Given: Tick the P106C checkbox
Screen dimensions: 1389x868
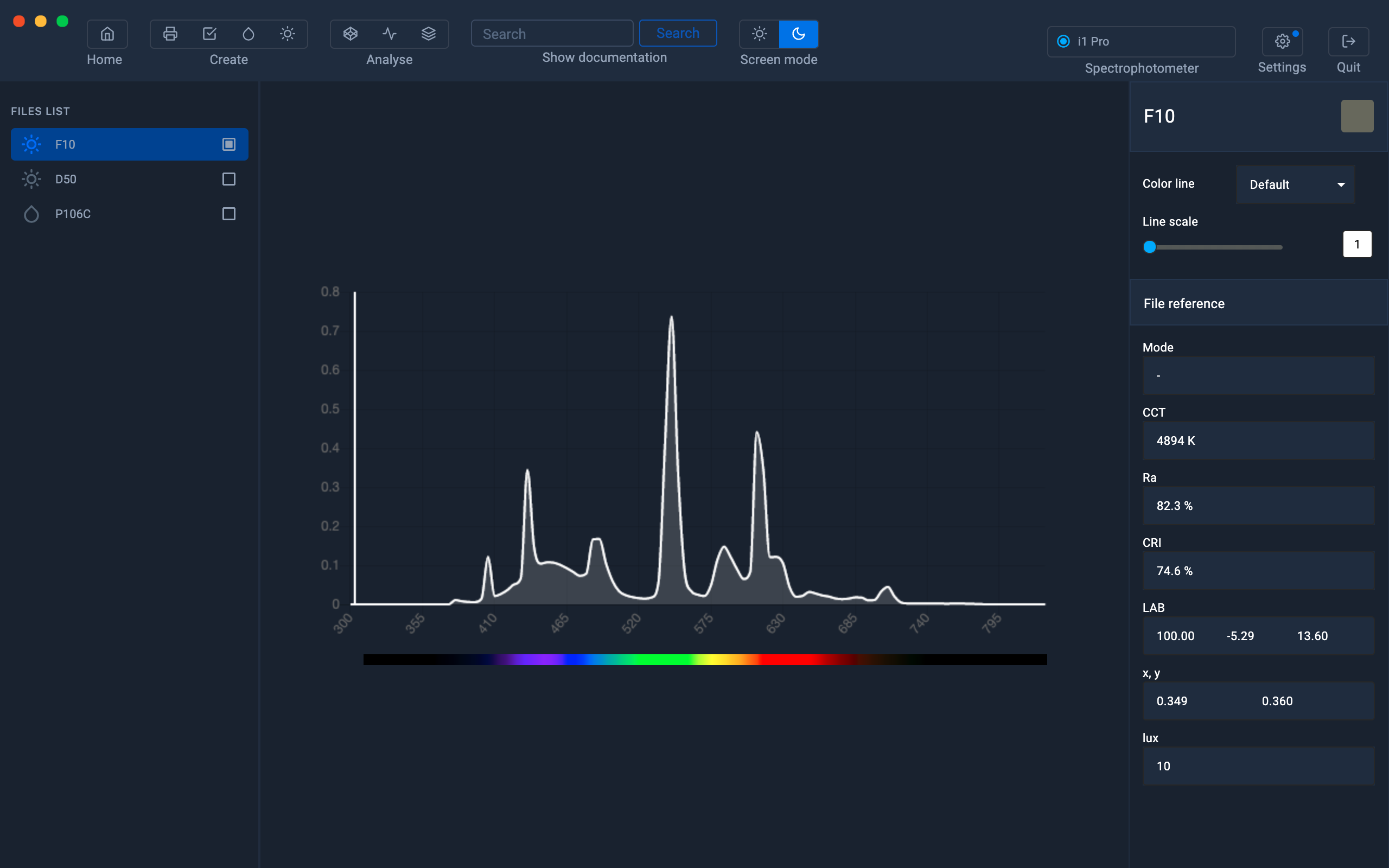Looking at the screenshot, I should coord(228,214).
